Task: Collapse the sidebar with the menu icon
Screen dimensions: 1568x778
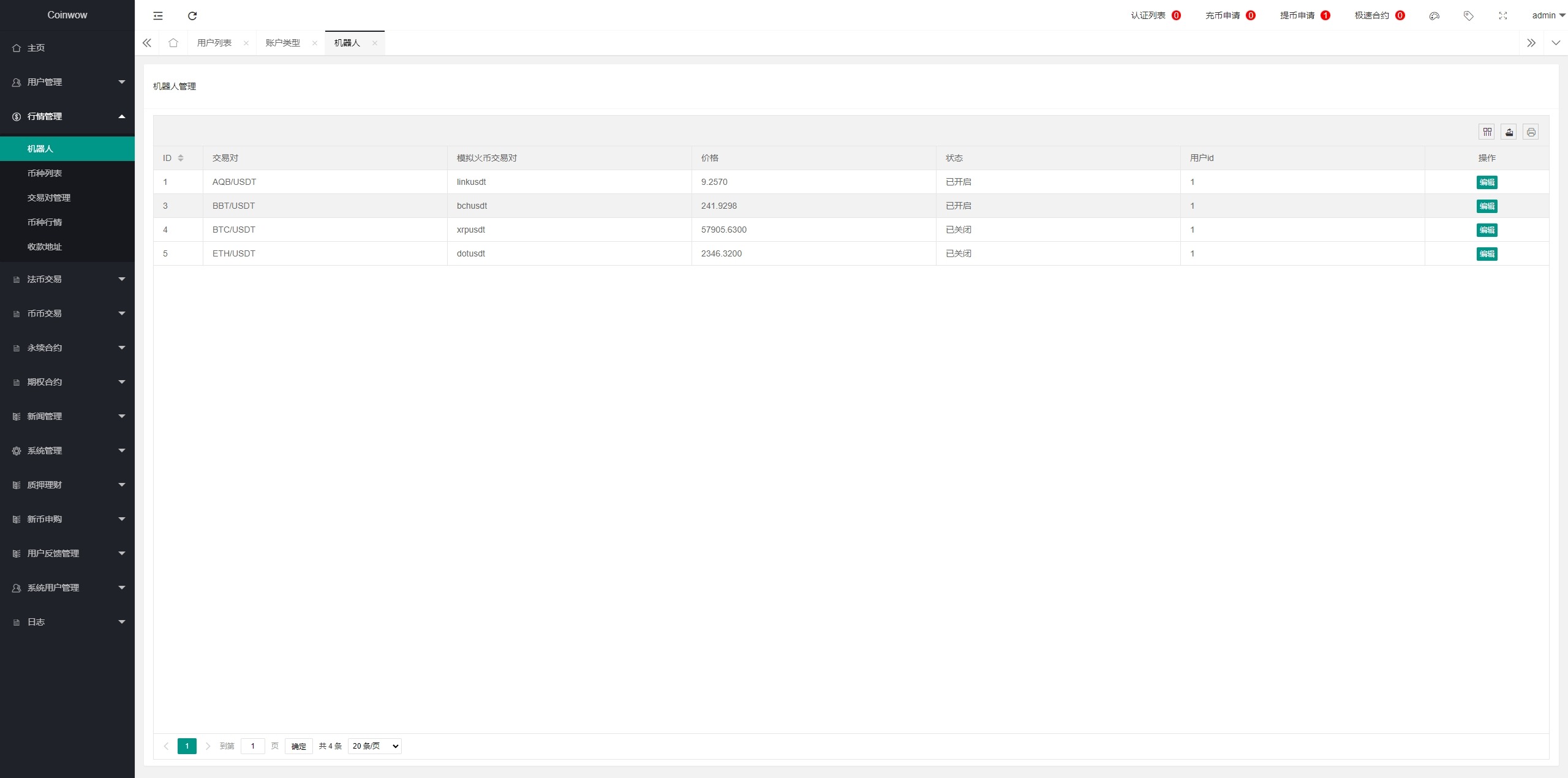Action: 158,16
